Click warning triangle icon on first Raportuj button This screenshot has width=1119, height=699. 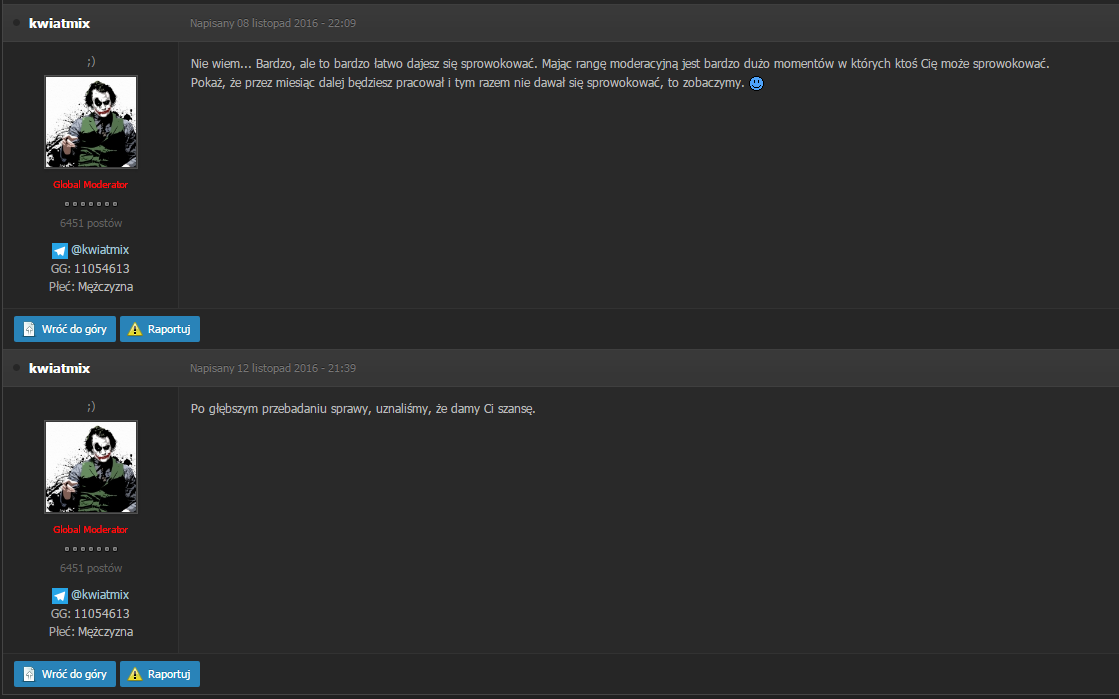[135, 329]
